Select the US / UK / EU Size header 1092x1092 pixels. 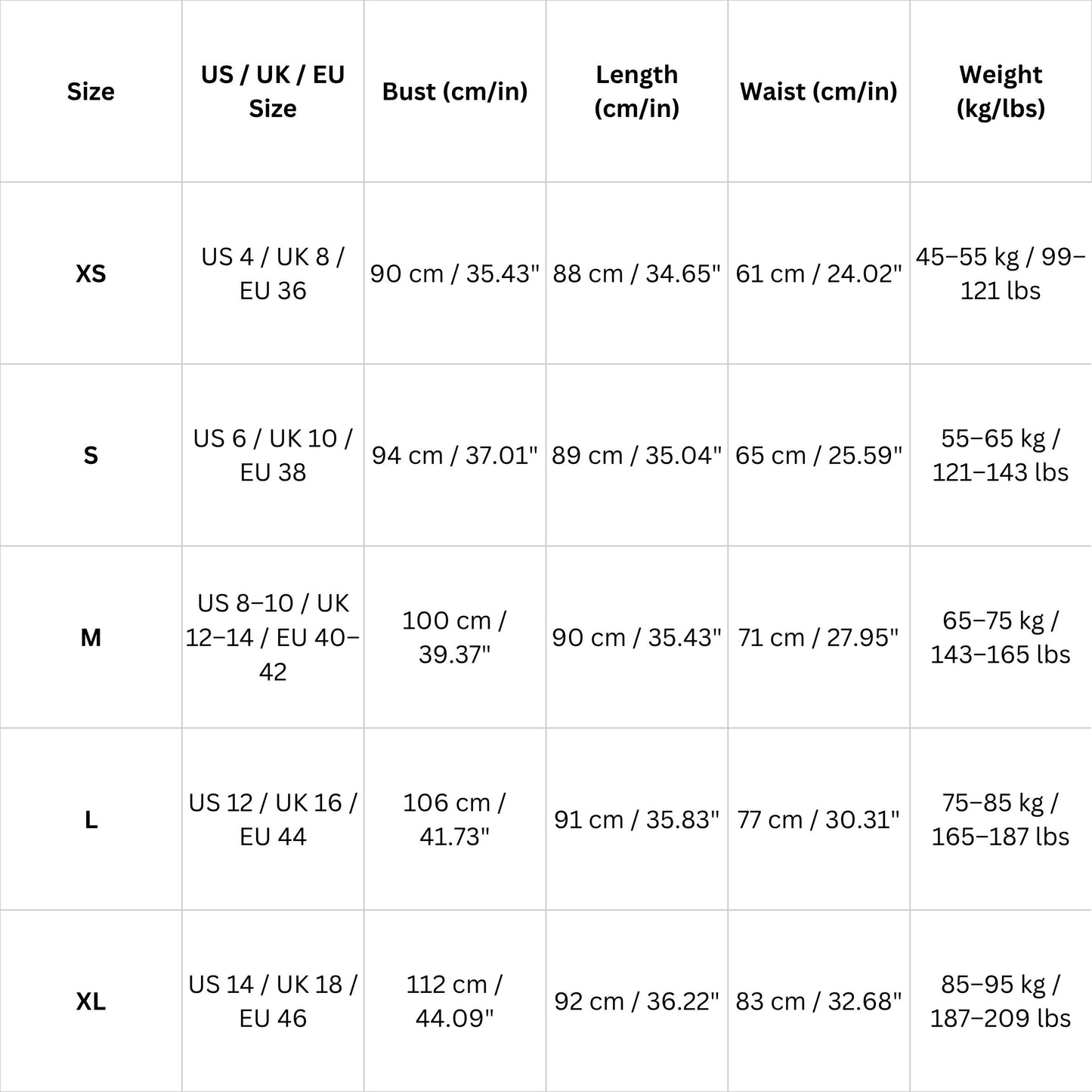point(273,91)
